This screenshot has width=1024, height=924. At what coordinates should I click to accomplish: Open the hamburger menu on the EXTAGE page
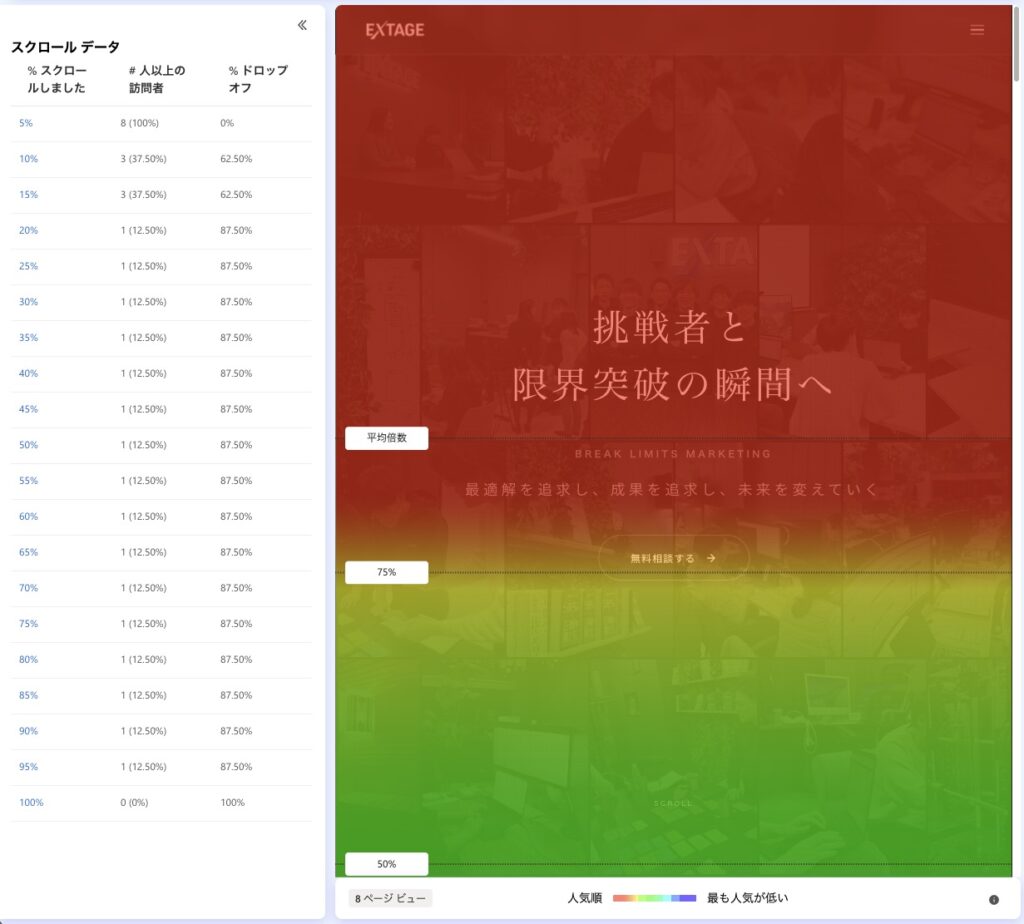click(x=977, y=29)
